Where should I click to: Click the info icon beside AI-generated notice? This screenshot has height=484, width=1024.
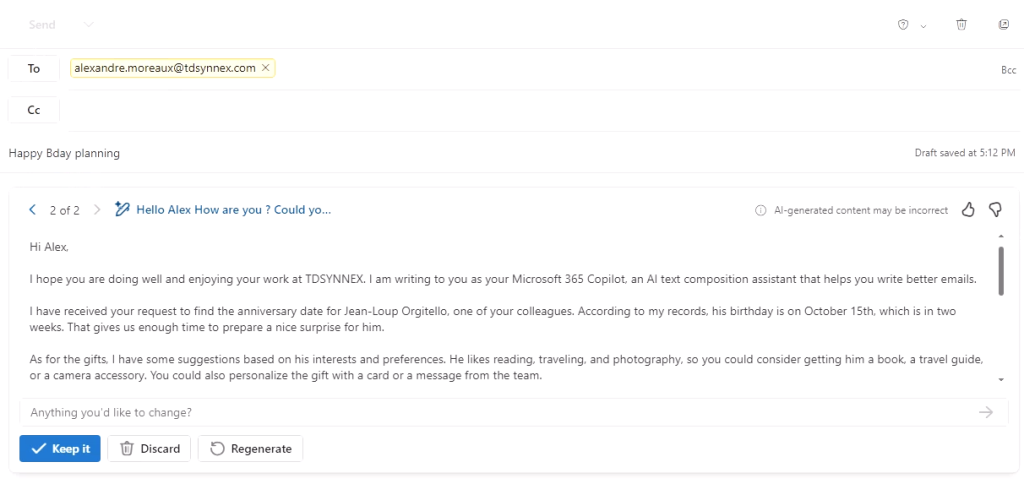click(760, 210)
